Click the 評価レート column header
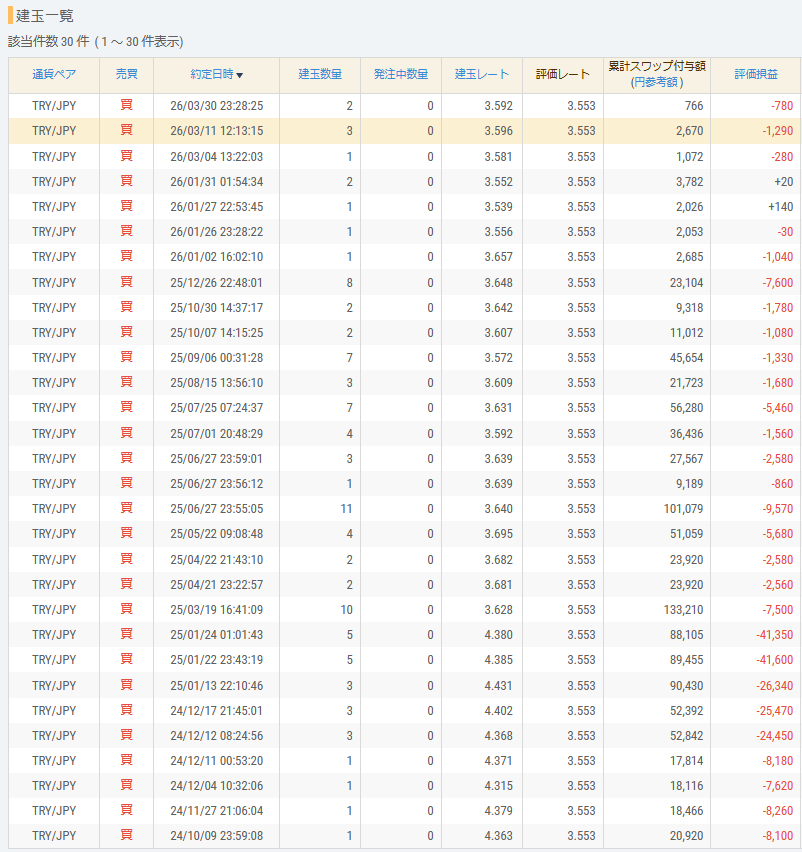Viewport: 802px width, 852px height. coord(562,74)
